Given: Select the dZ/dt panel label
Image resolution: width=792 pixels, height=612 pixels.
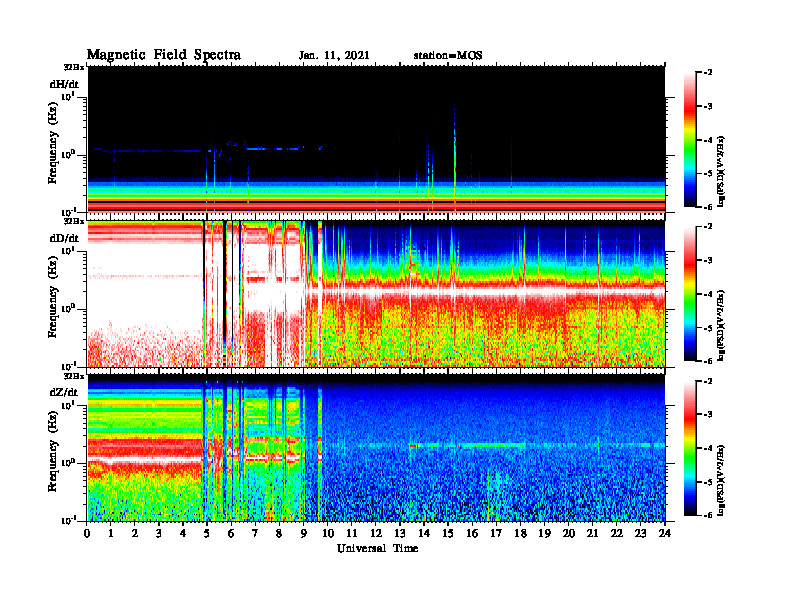Looking at the screenshot, I should tap(64, 392).
